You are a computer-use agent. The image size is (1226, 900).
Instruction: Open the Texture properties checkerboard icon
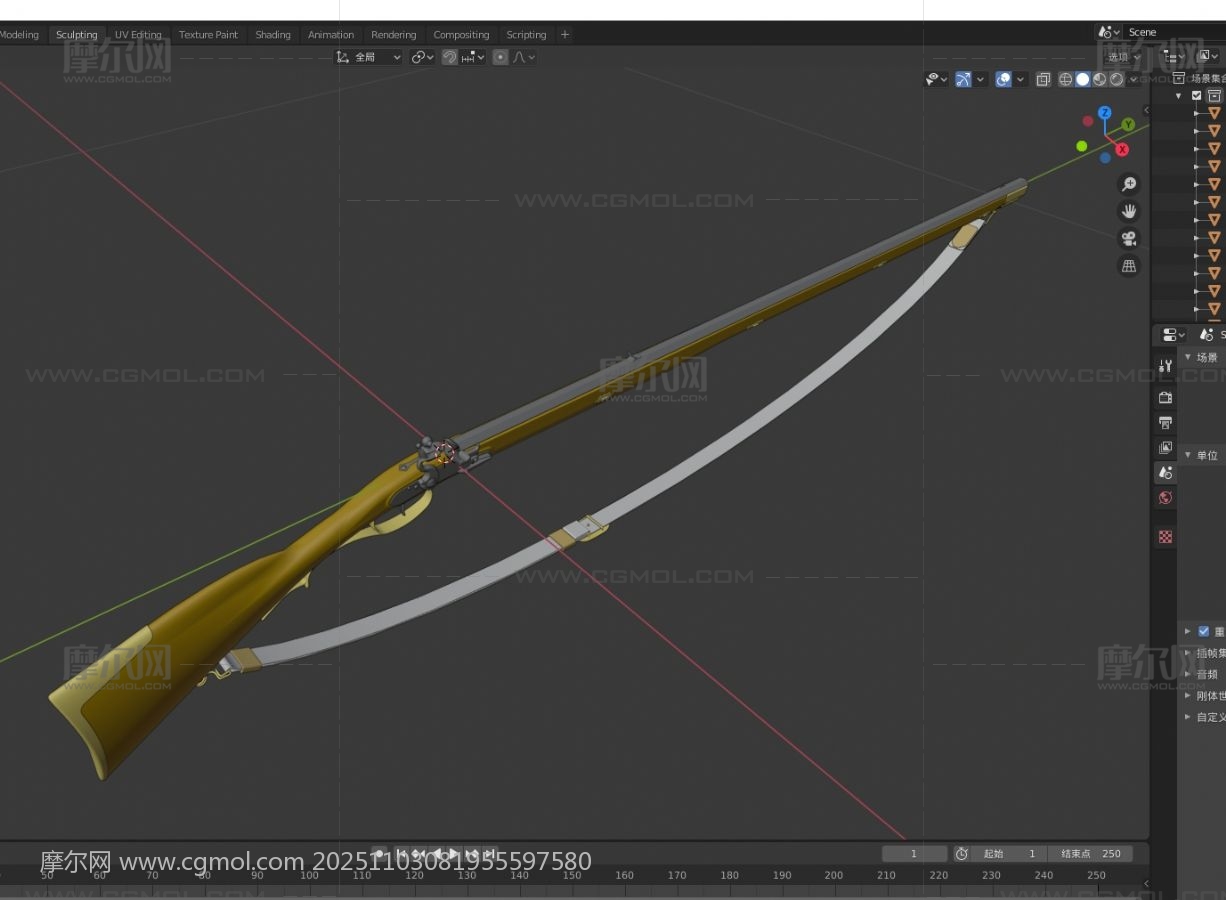[1165, 537]
